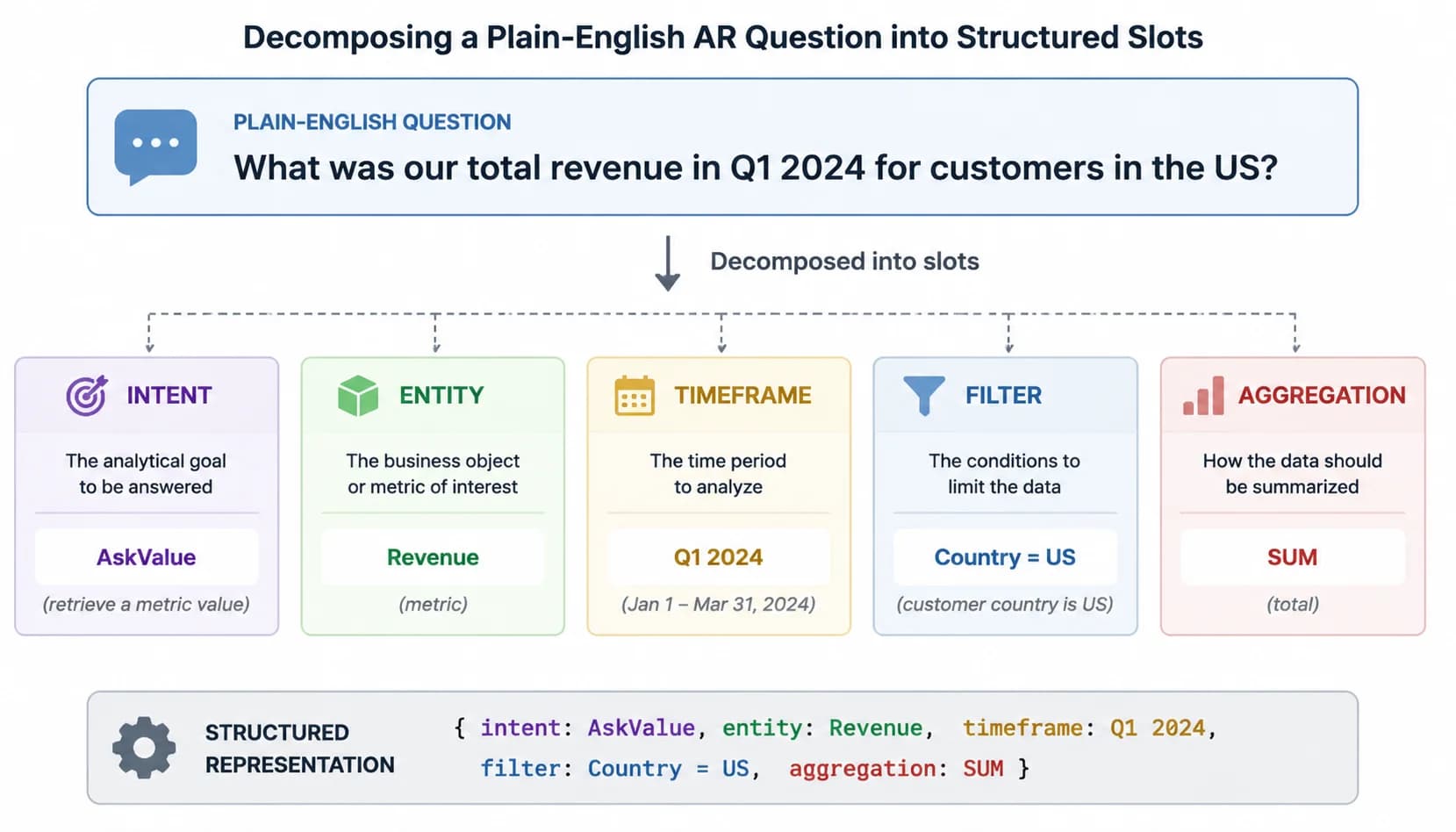Click the '(total)' note under SUM
Viewport: 1456px width, 832px height.
pos(1293,605)
